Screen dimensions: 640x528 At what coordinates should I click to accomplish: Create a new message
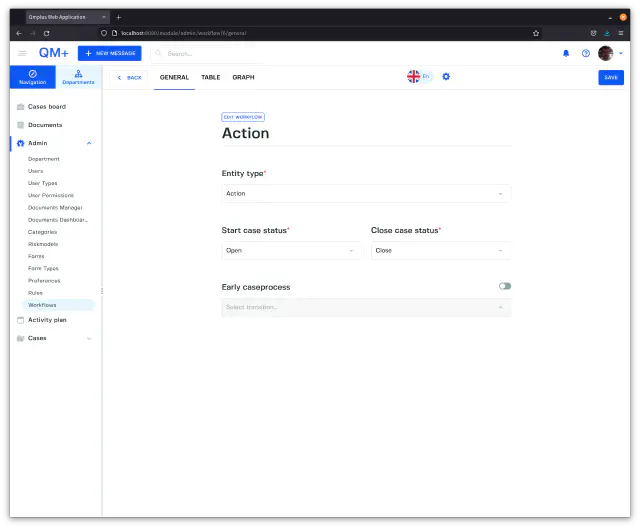(110, 53)
